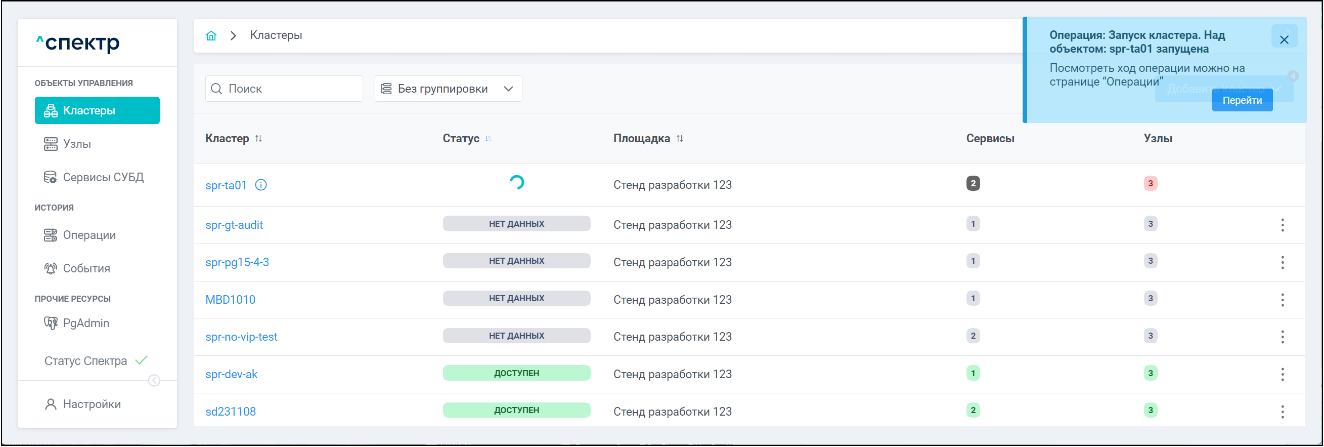Viewport: 1324px width, 447px height.
Task: Go to Операции in the sidebar
Action: 88,235
